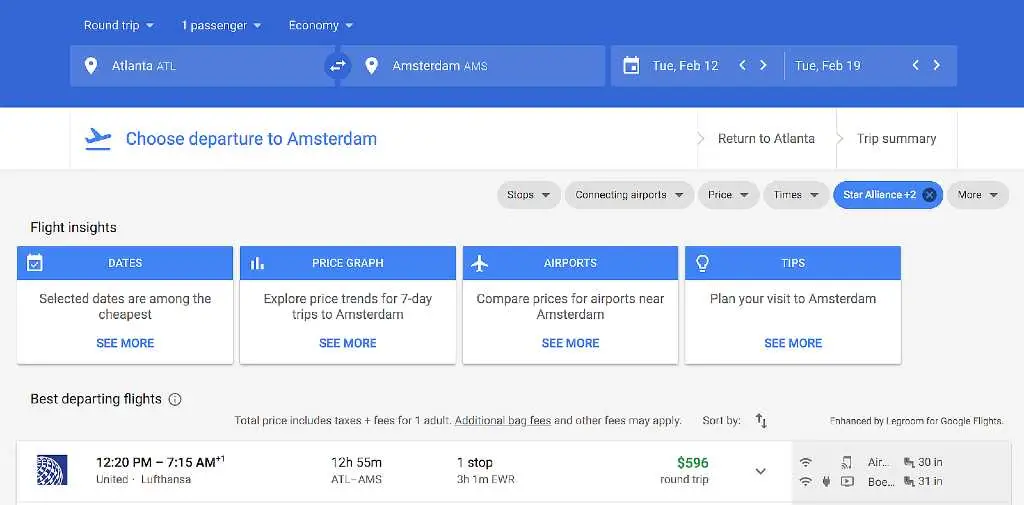The height and width of the screenshot is (505, 1024).
Task: Open the calendar icon date picker
Action: coord(631,65)
